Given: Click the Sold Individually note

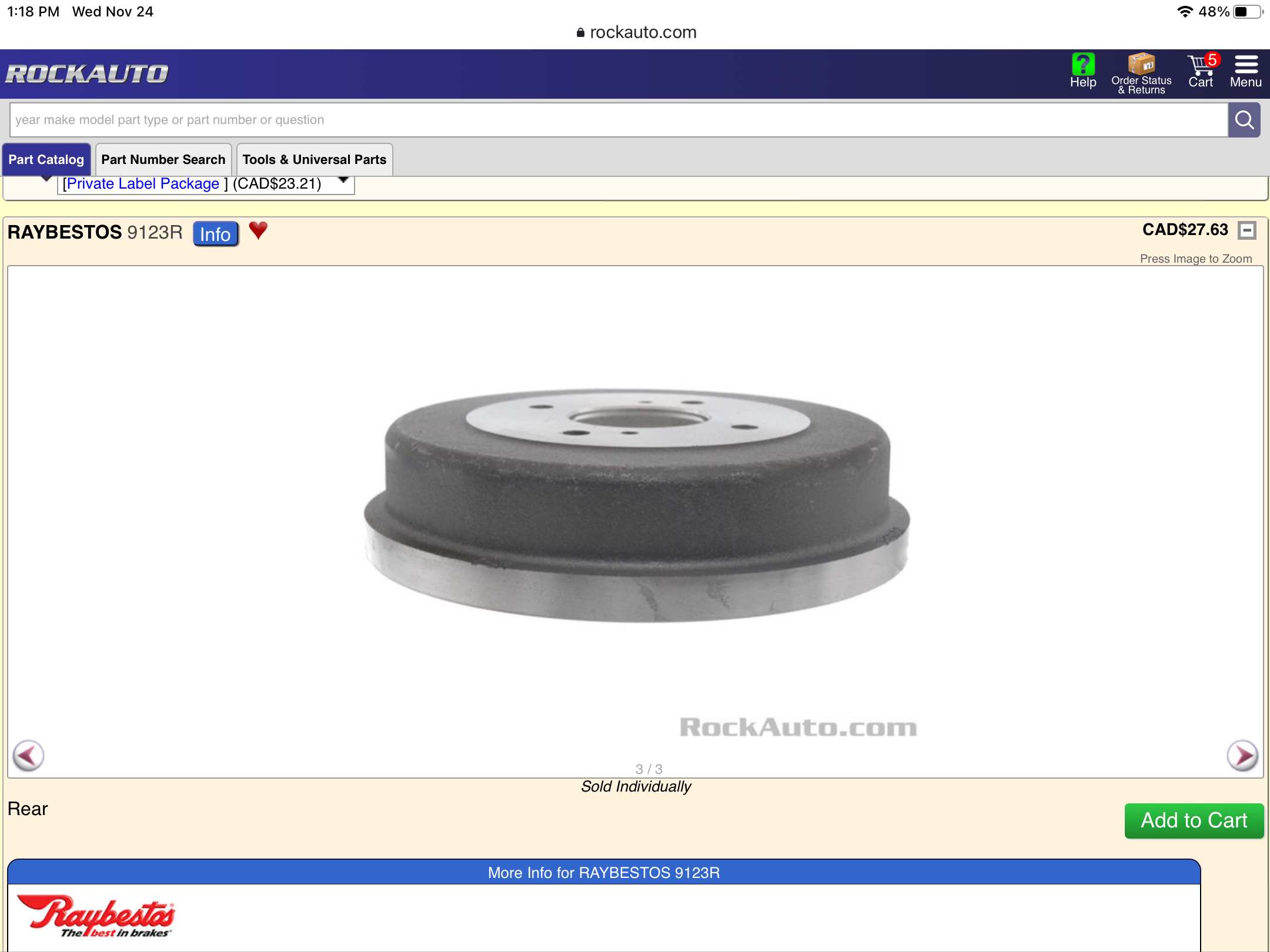Looking at the screenshot, I should pyautogui.click(x=636, y=786).
